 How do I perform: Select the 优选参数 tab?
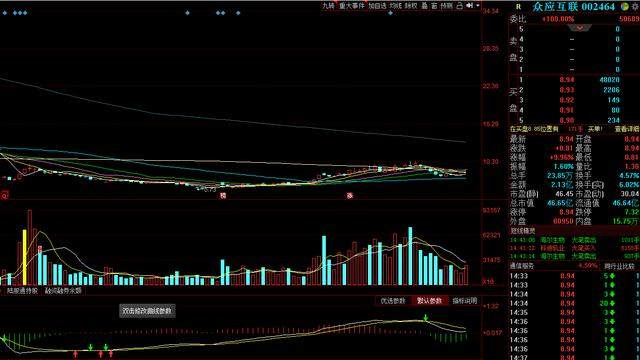tap(393, 301)
